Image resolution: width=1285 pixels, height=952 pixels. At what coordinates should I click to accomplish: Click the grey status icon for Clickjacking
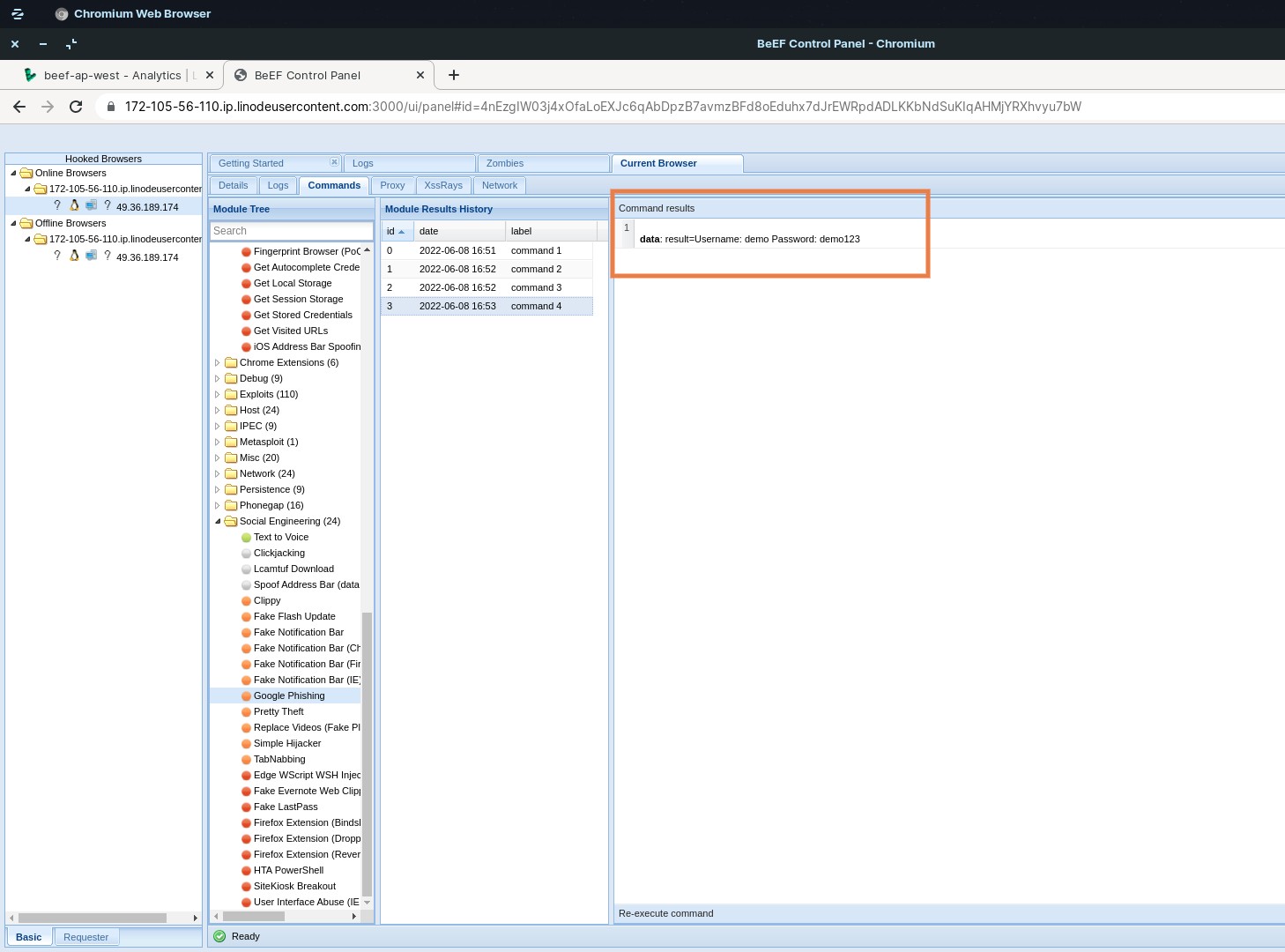click(x=247, y=554)
